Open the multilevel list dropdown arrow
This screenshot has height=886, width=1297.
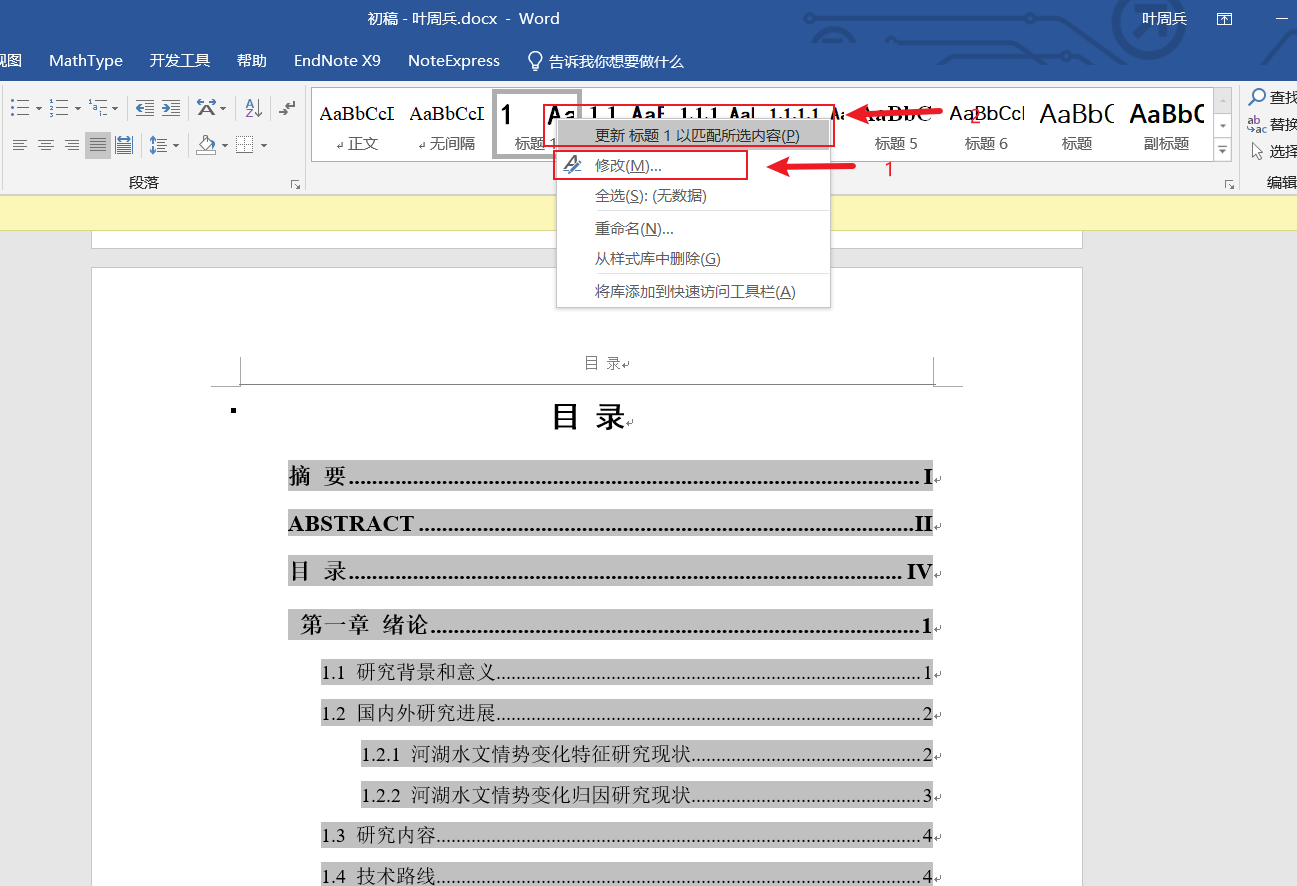tap(115, 108)
